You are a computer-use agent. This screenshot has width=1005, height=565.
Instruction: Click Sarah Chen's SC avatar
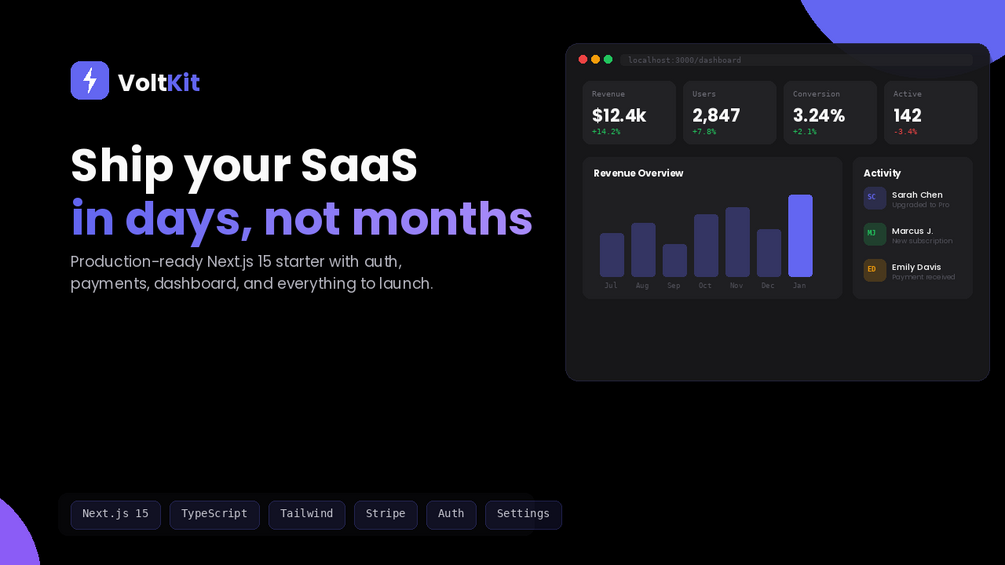pos(874,198)
